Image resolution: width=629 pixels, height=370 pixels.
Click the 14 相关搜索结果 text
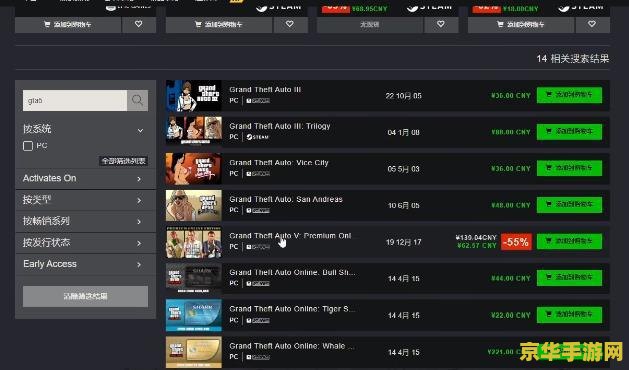point(573,59)
